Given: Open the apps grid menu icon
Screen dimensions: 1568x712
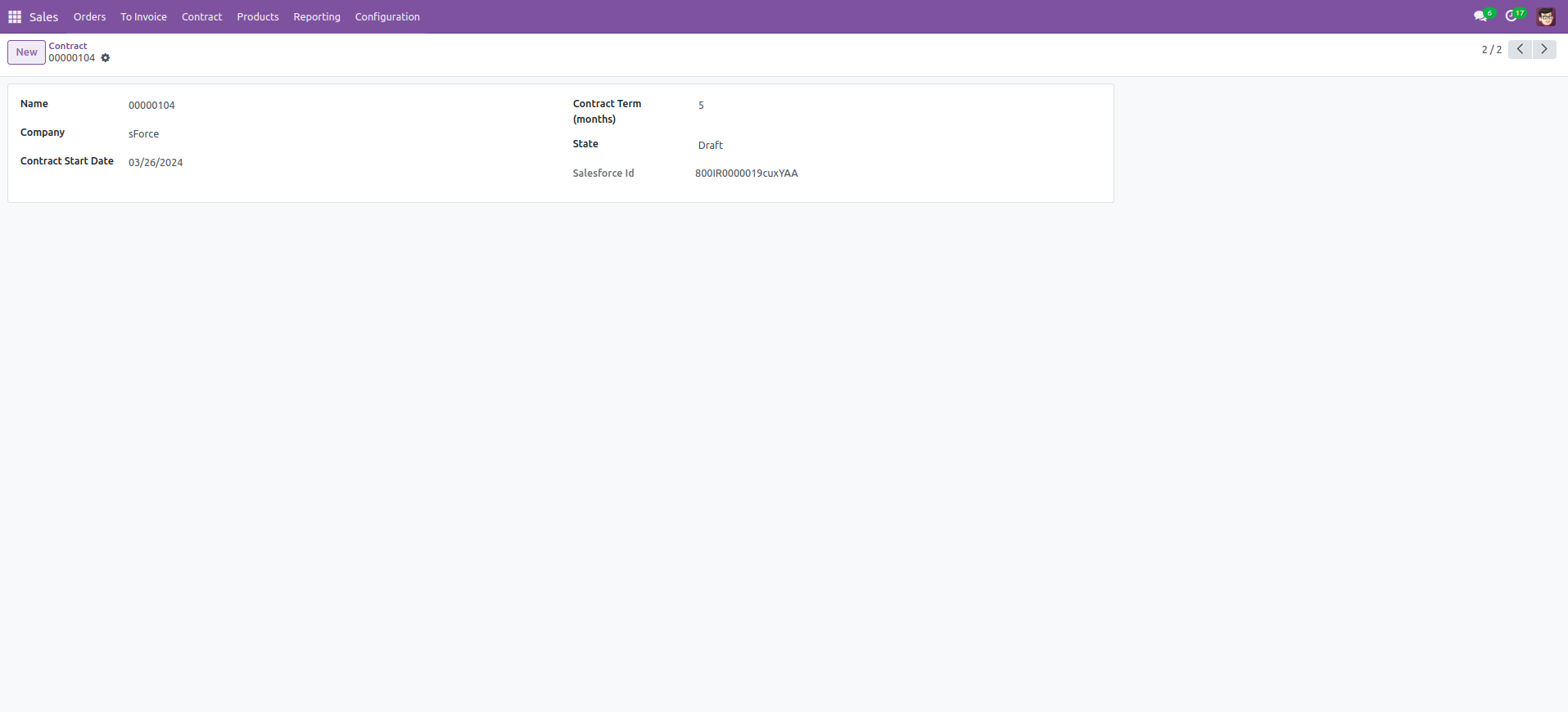Looking at the screenshot, I should click(15, 16).
